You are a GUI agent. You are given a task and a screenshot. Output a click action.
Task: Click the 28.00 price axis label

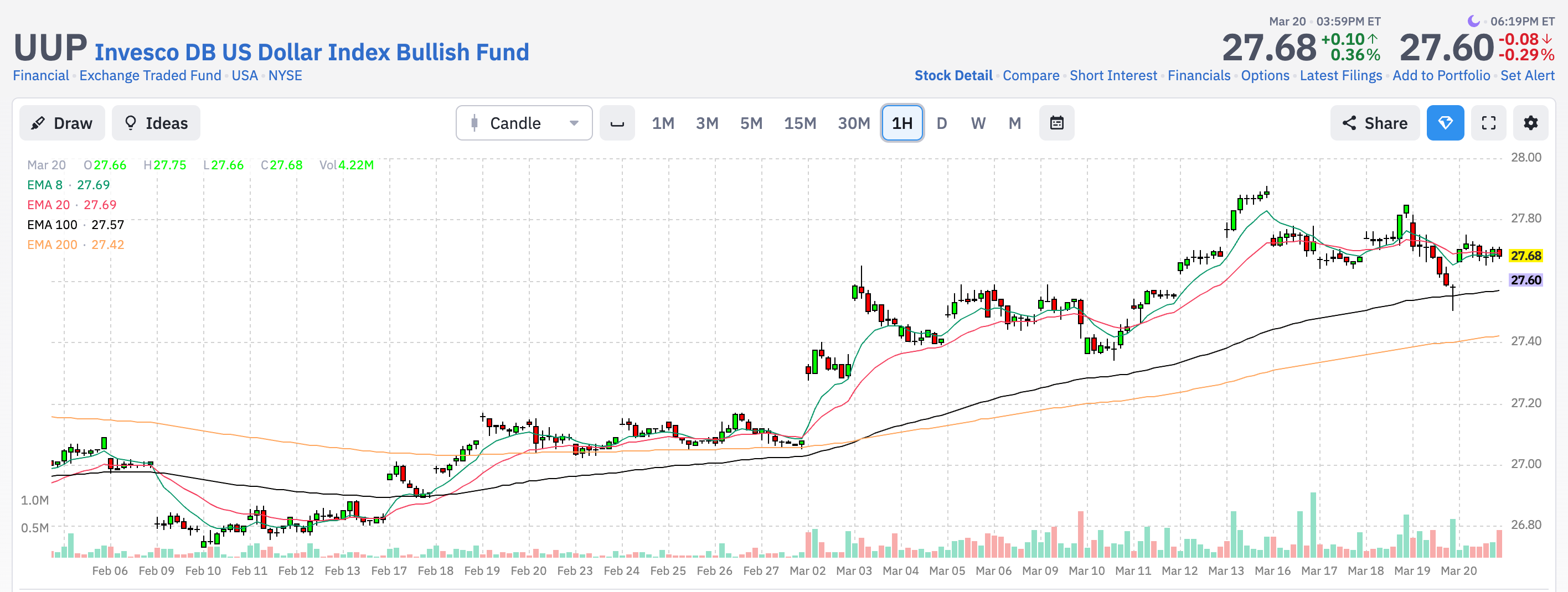pos(1526,158)
